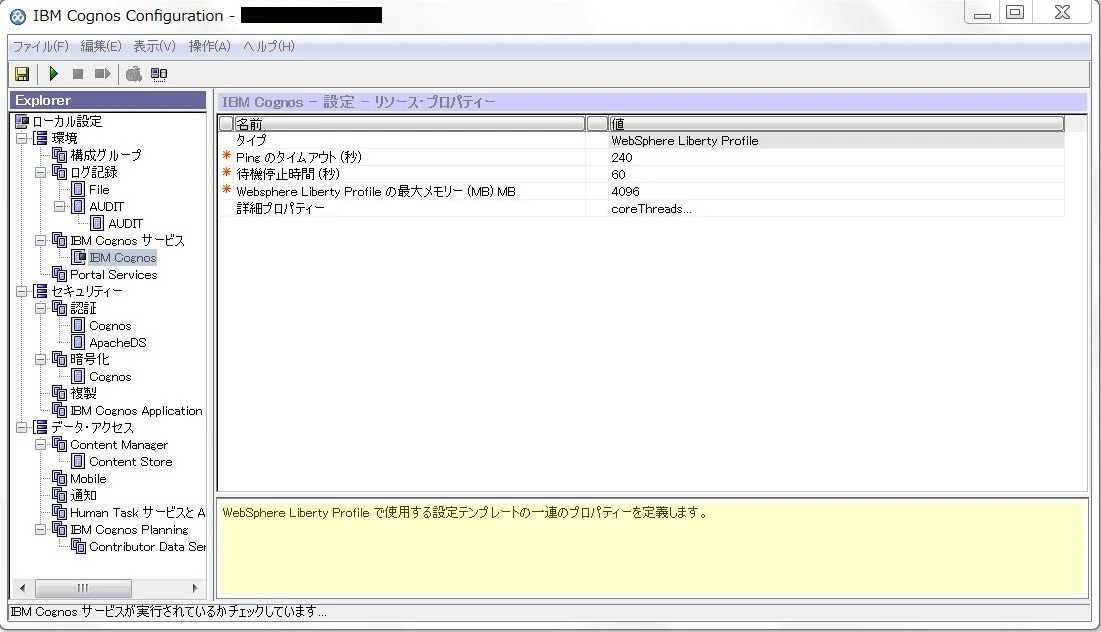The height and width of the screenshot is (632, 1101).
Task: Open the ファイル(F) menu
Action: [41, 46]
